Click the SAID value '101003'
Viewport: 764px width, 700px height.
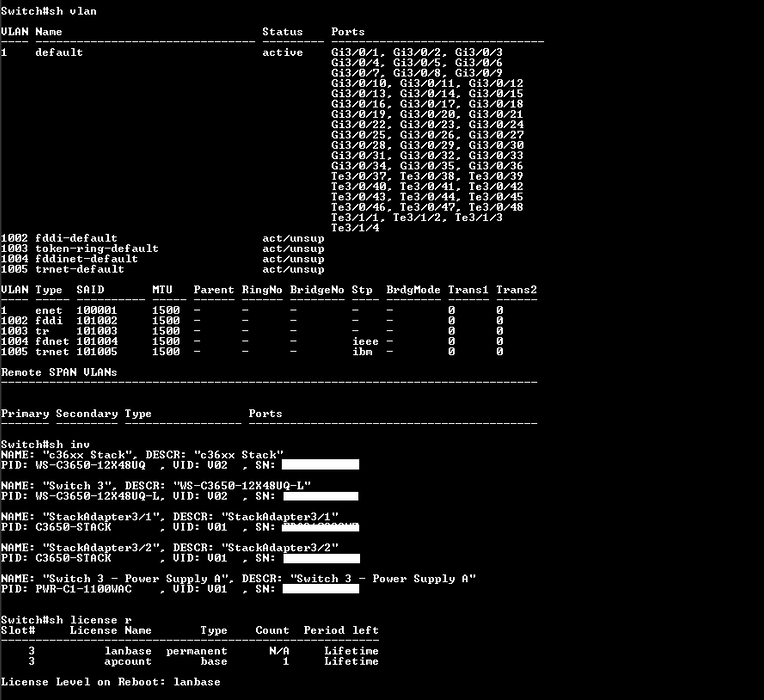click(97, 331)
